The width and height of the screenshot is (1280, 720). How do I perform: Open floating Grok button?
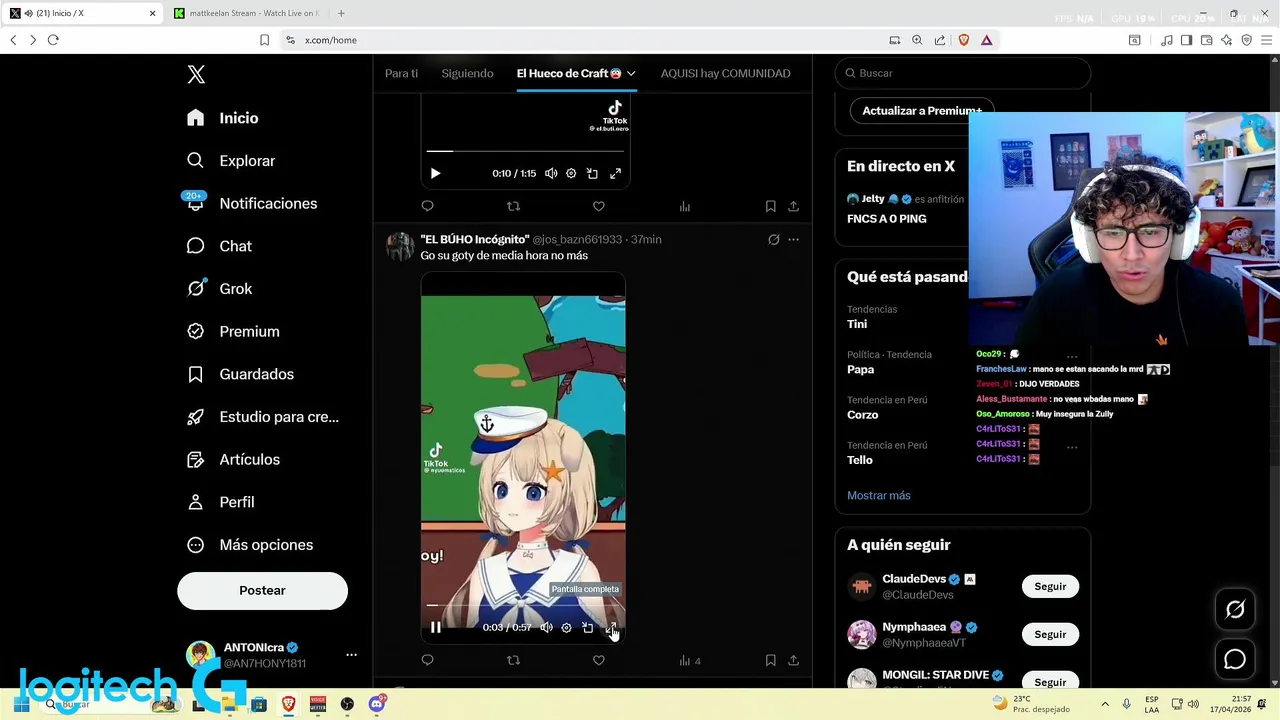[1235, 610]
